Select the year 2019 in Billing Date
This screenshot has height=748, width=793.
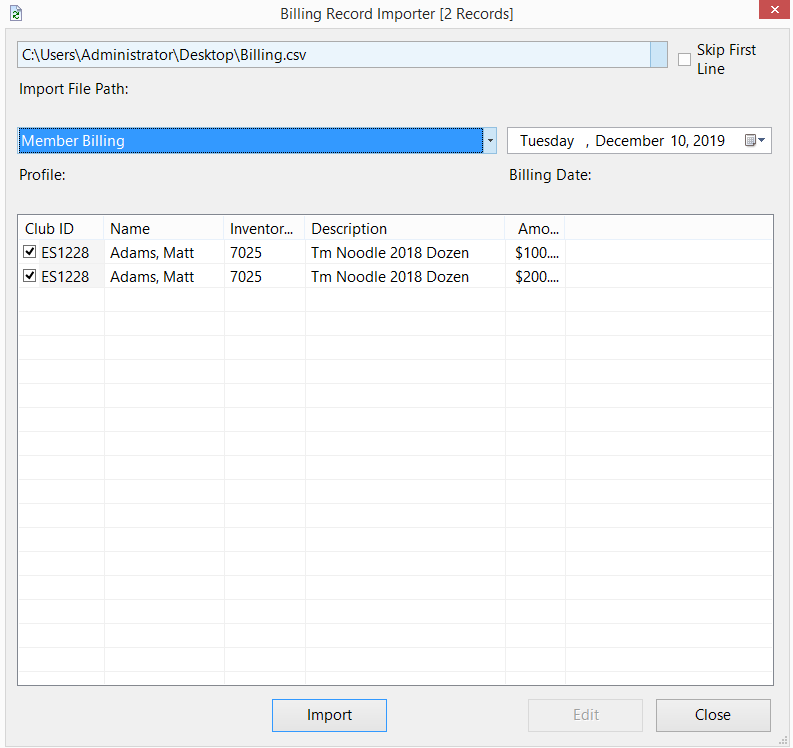[708, 141]
